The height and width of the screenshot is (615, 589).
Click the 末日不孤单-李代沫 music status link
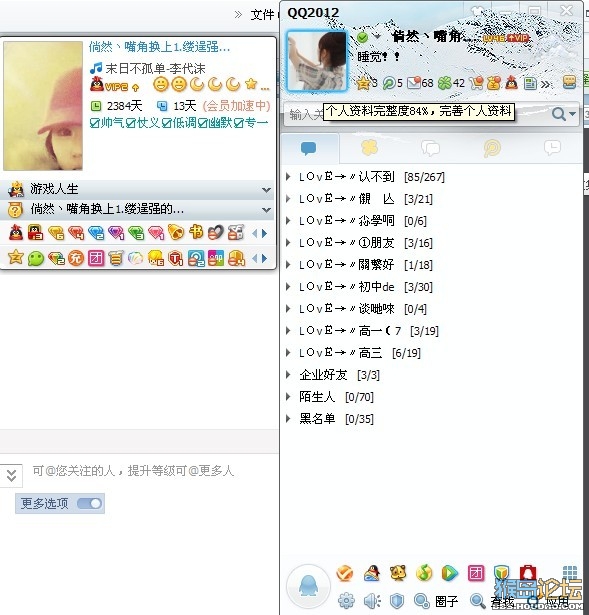point(155,69)
